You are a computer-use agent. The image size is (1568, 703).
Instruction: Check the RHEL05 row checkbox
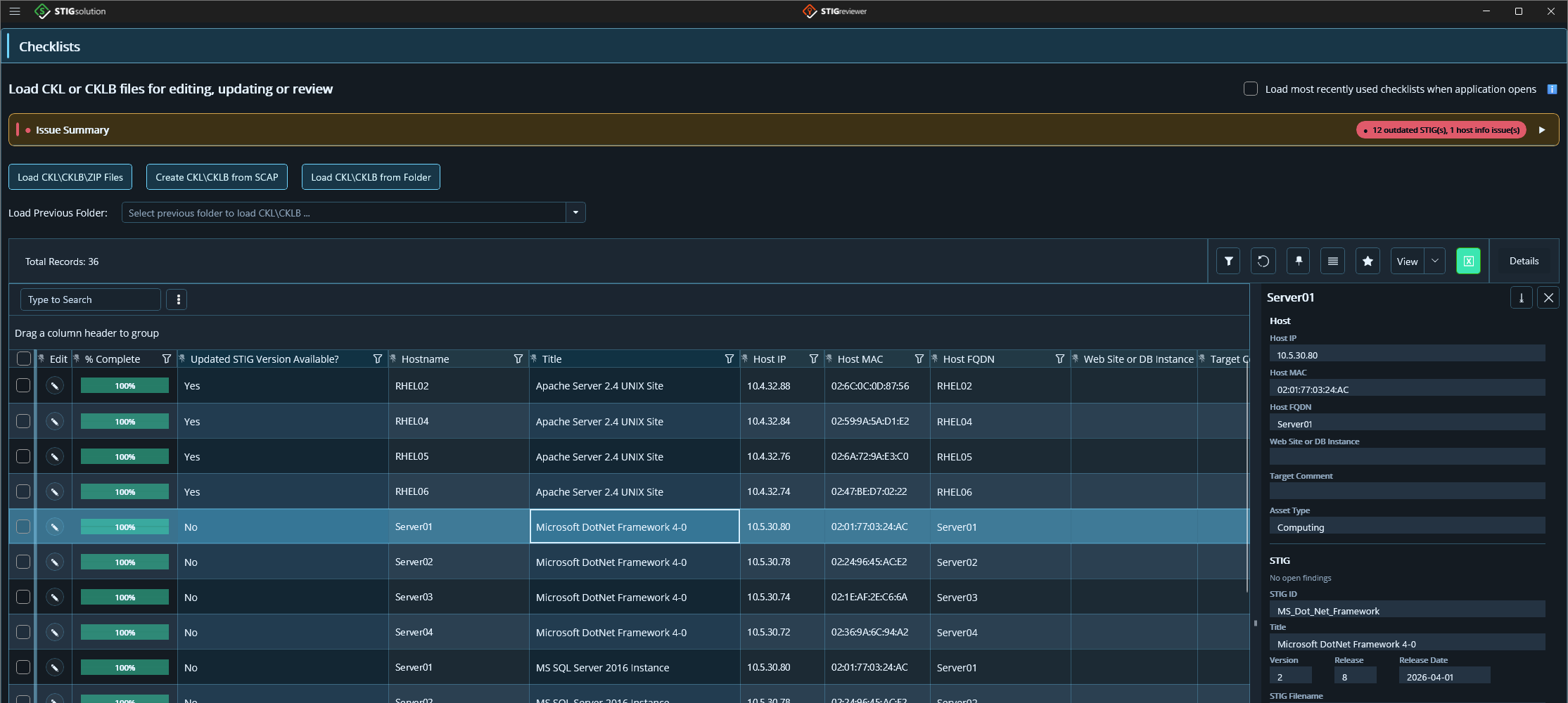[x=23, y=456]
